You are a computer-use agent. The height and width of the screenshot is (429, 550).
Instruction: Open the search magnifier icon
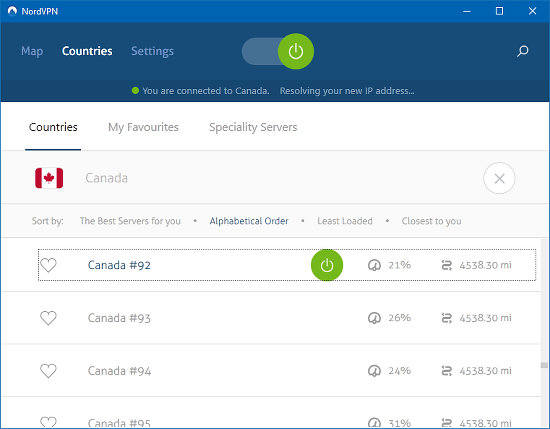click(522, 51)
